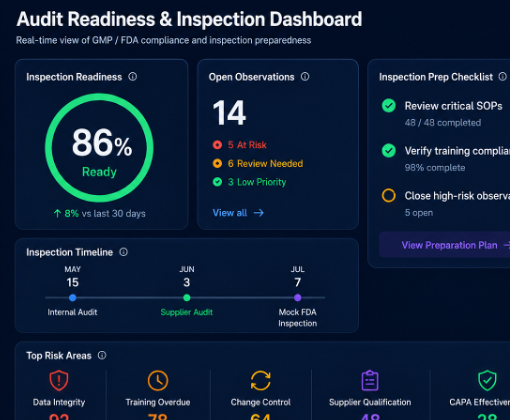Image resolution: width=510 pixels, height=420 pixels.
Task: Open the Inspection Timeline info icon
Action: 124,252
